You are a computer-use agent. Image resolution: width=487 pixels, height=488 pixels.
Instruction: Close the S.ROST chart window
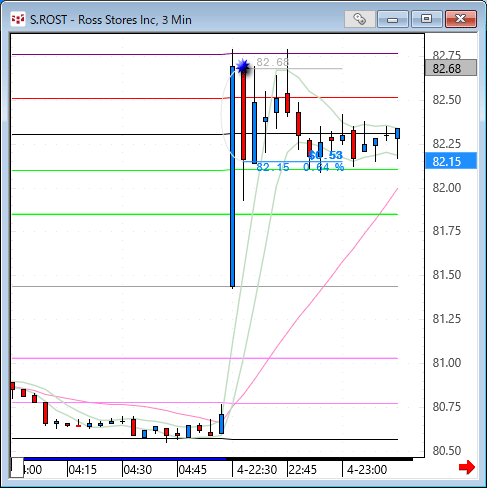pos(461,19)
